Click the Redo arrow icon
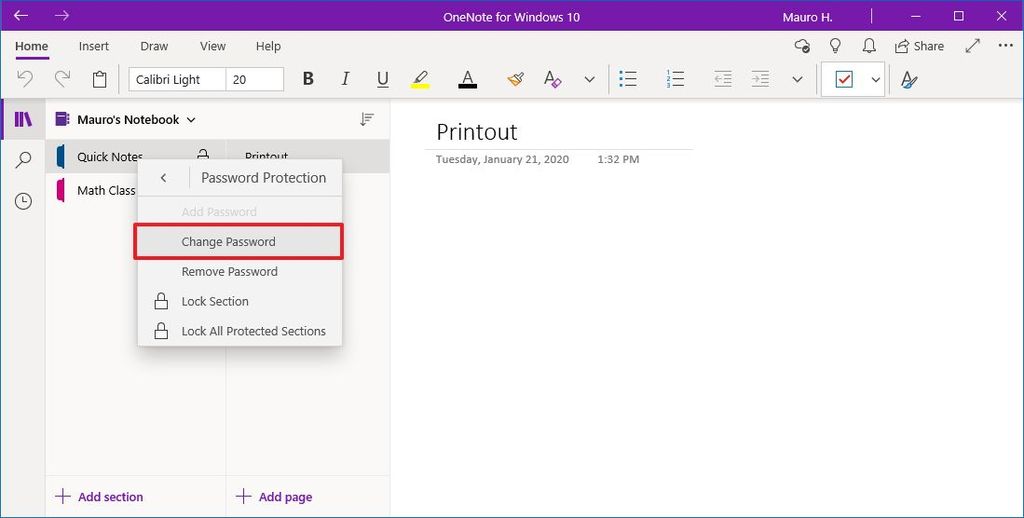Image resolution: width=1024 pixels, height=518 pixels. click(62, 80)
